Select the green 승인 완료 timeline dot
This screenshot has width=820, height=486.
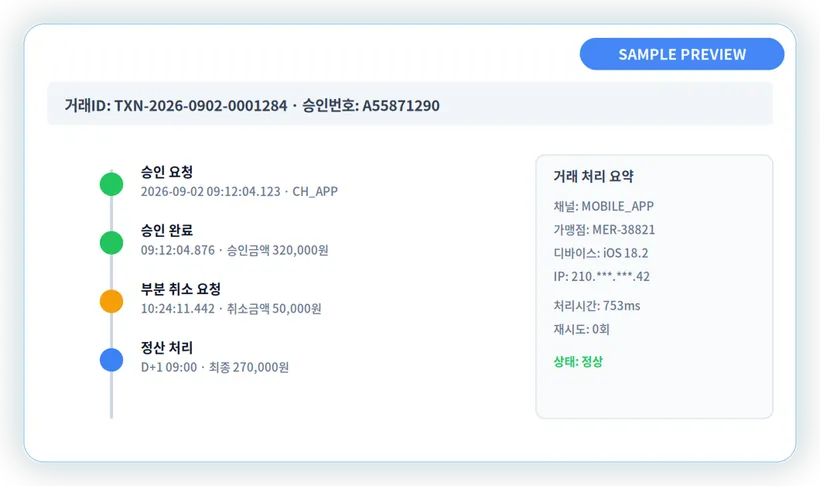111,243
